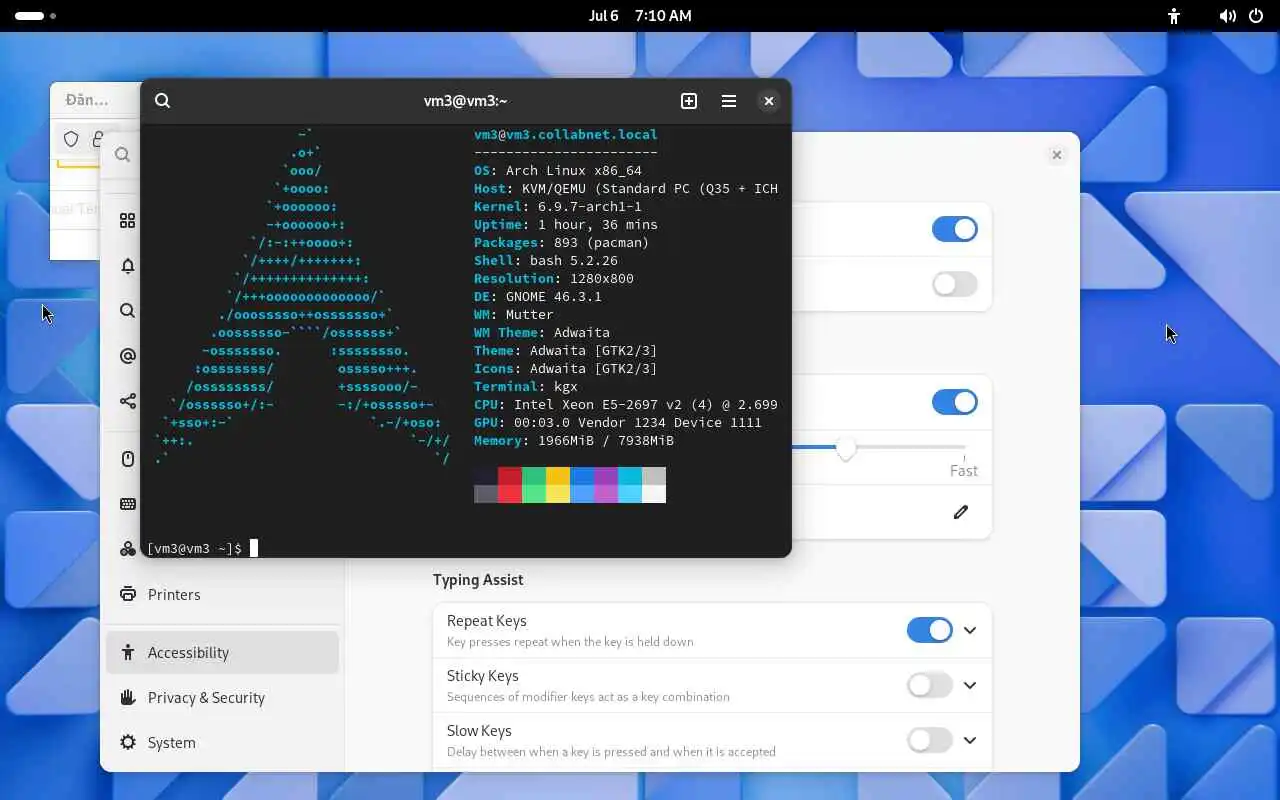This screenshot has width=1280, height=800.
Task: Open Apps settings via the grid icon
Action: [127, 220]
